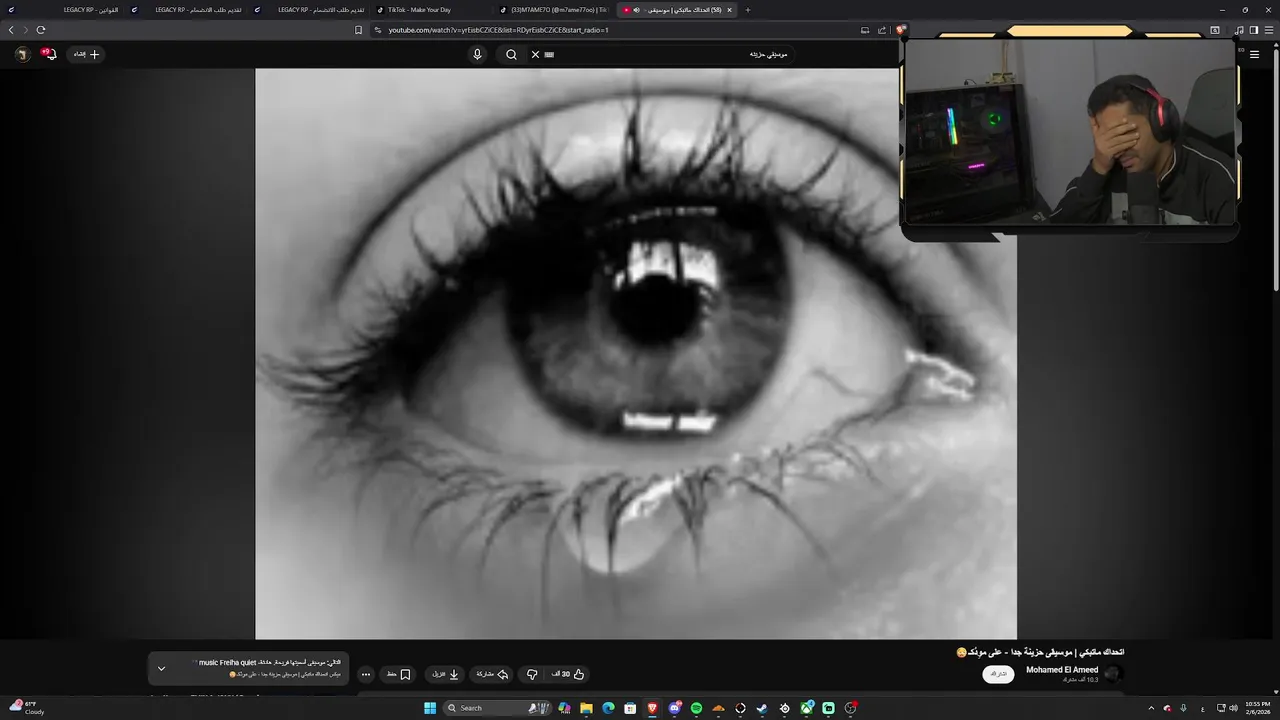Open the YouTube notifications bell
The height and width of the screenshot is (720, 1280).
50,54
